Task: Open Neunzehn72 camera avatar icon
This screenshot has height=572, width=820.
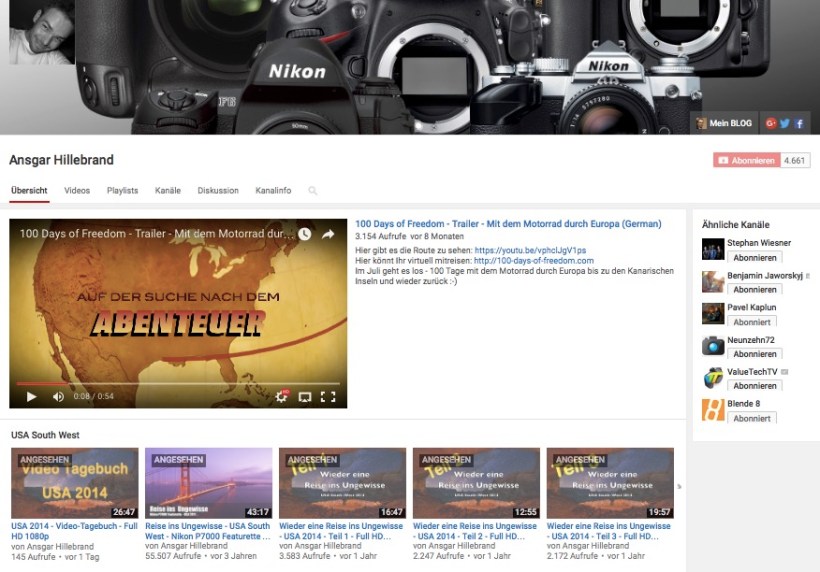Action: point(713,346)
